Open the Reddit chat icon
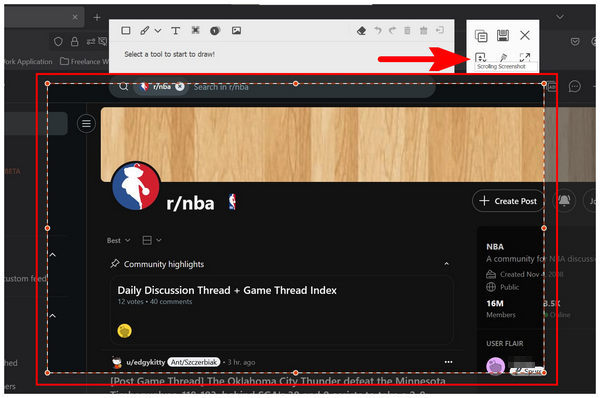The height and width of the screenshot is (398, 600). 575,86
